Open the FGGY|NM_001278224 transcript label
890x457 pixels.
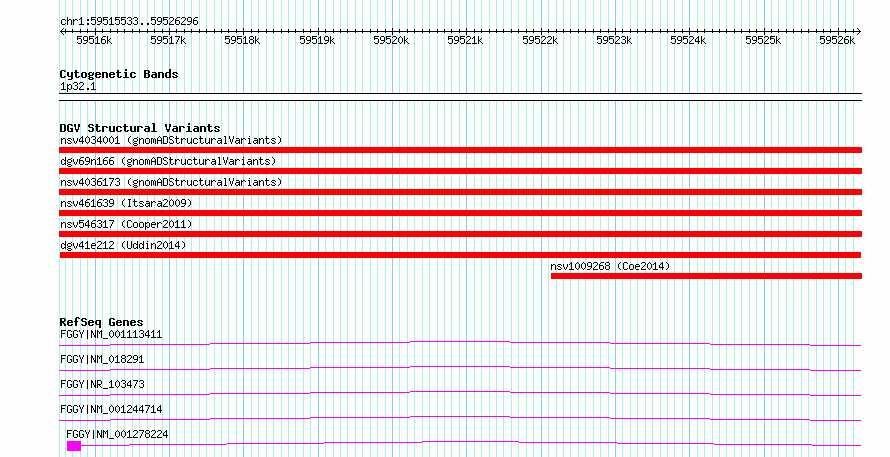pyautogui.click(x=117, y=434)
